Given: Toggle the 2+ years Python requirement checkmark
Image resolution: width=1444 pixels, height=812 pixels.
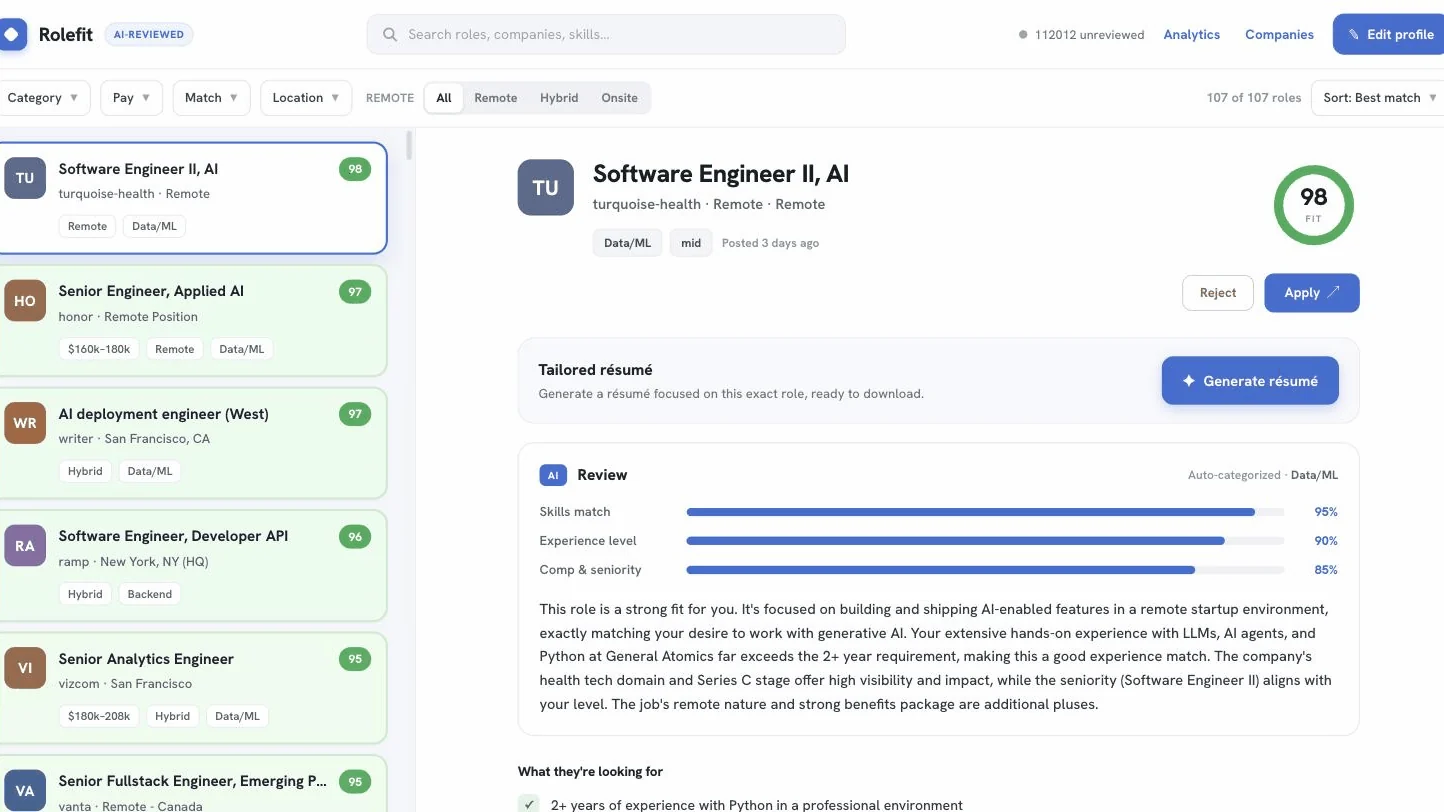Looking at the screenshot, I should pyautogui.click(x=529, y=804).
